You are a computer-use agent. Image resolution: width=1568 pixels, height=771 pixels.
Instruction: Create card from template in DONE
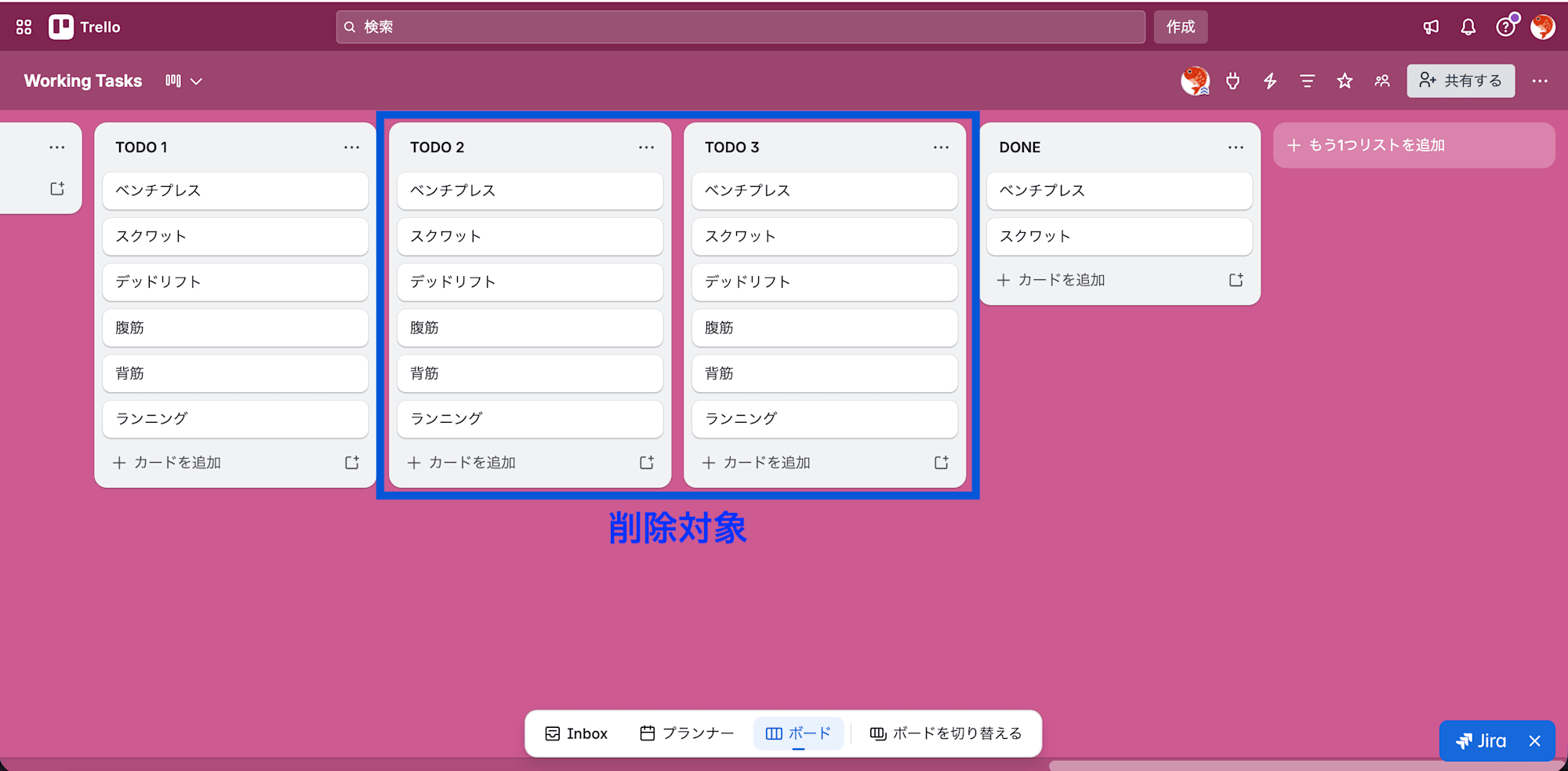tap(1236, 280)
